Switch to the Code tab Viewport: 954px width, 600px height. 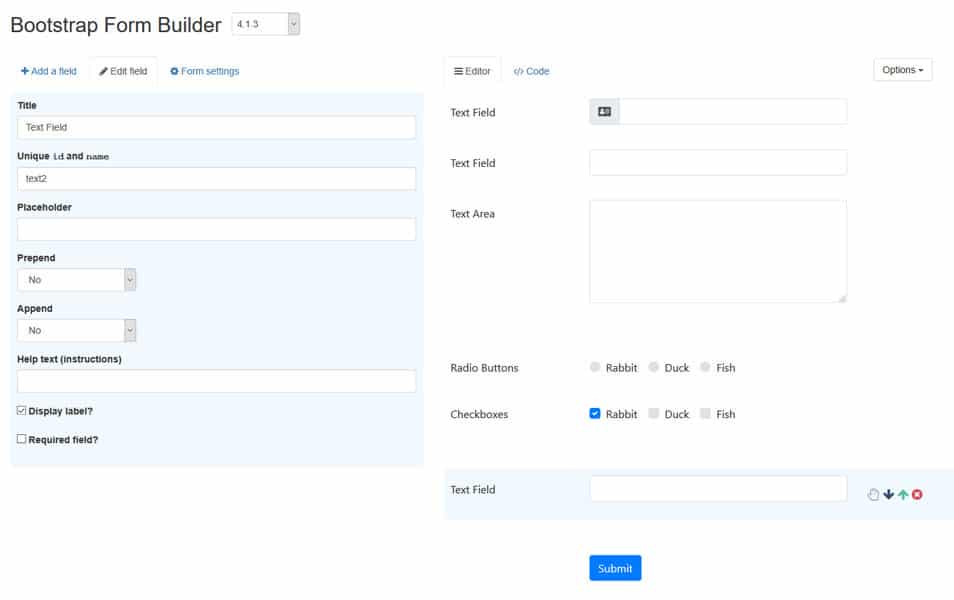[x=533, y=70]
